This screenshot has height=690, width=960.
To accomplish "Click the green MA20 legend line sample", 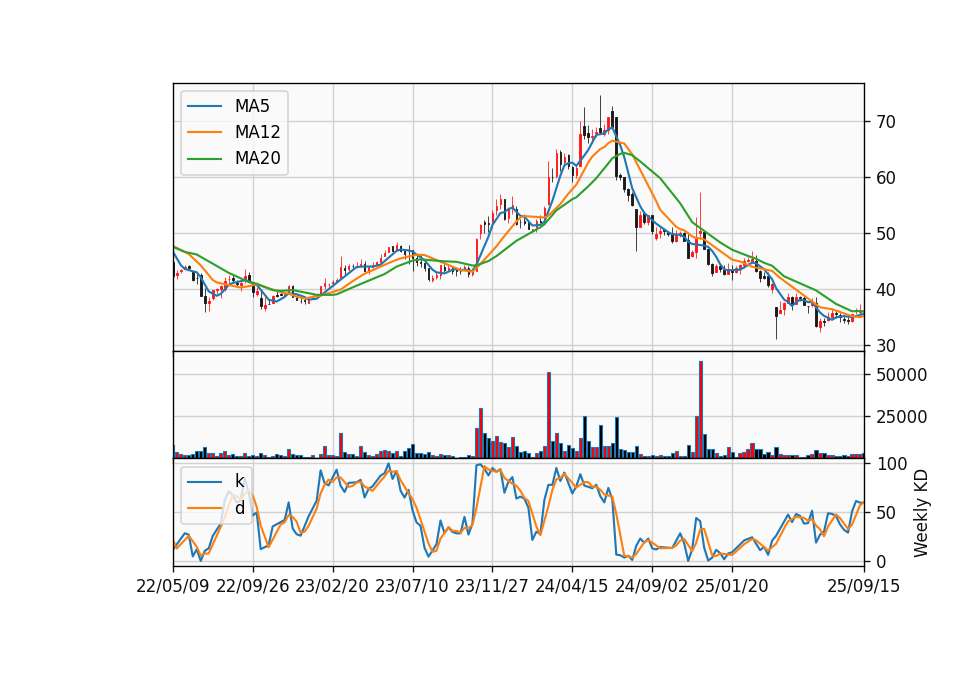I will coord(204,159).
